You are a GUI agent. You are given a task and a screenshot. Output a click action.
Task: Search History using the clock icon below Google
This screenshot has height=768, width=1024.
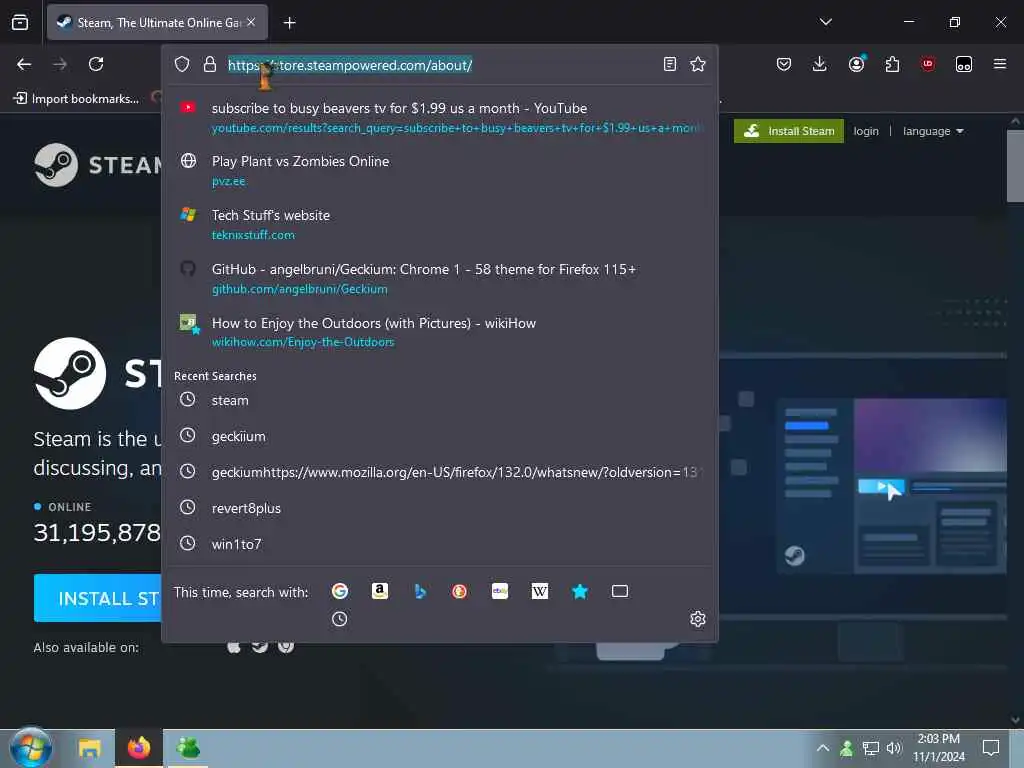340,619
